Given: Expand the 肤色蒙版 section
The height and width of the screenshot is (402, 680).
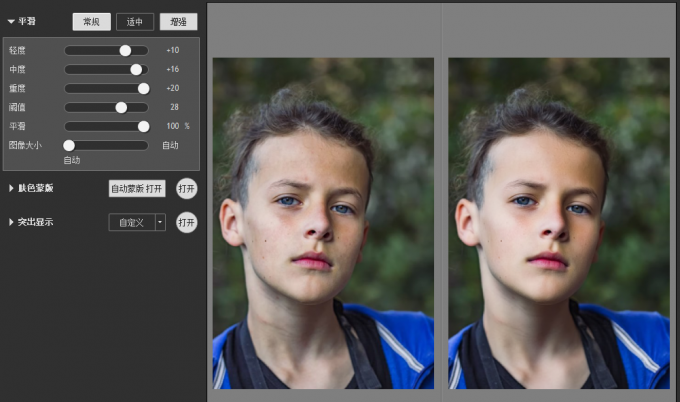Looking at the screenshot, I should click(x=11, y=188).
